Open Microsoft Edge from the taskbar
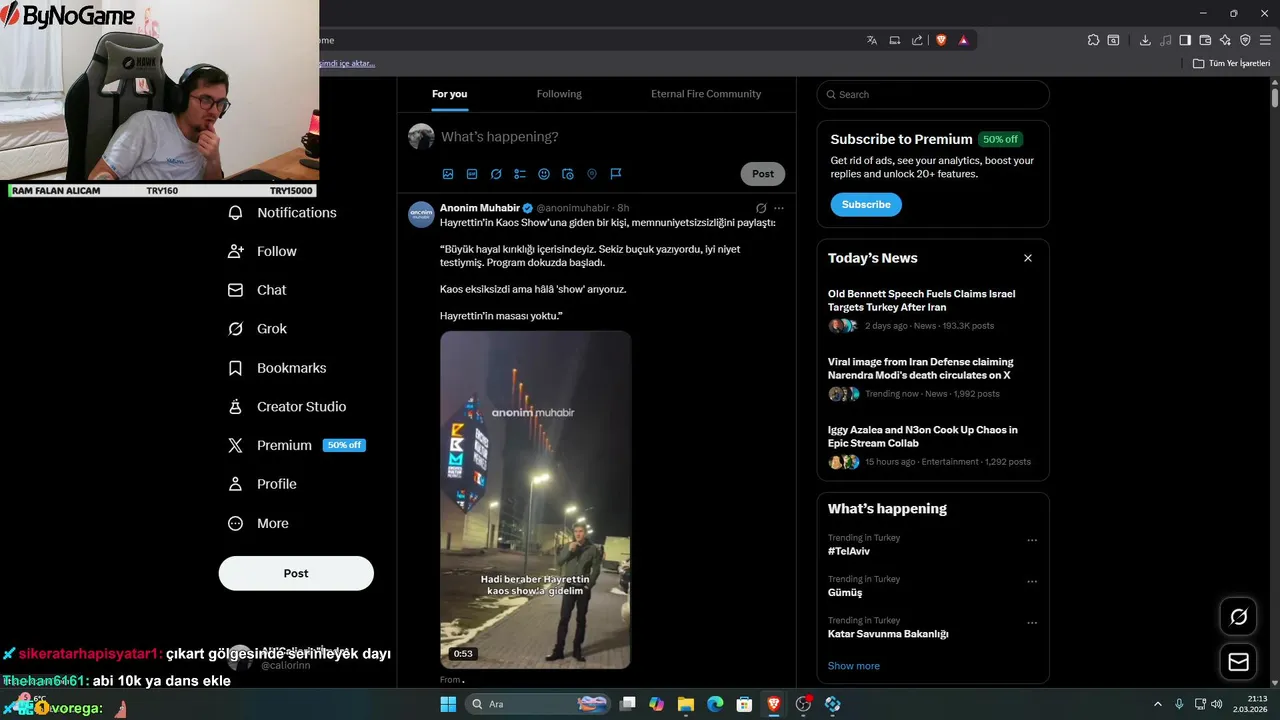This screenshot has height=720, width=1280. 715,704
